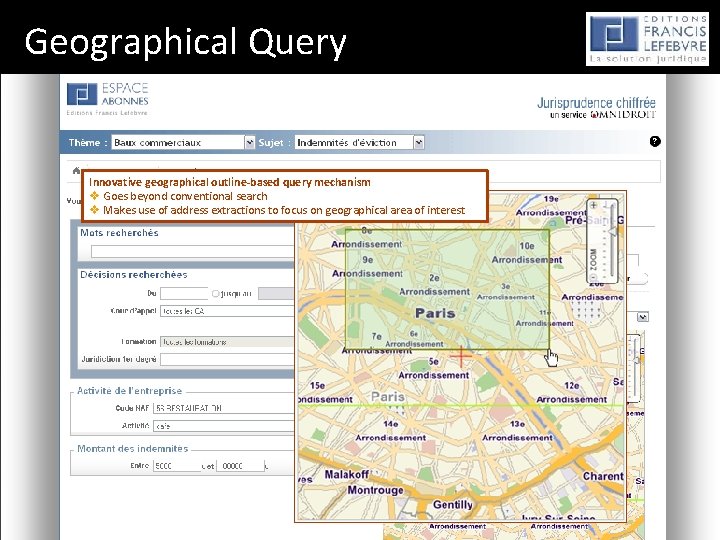
Task: Click the Jurisprudence chiffrée service logo
Action: [x=596, y=108]
